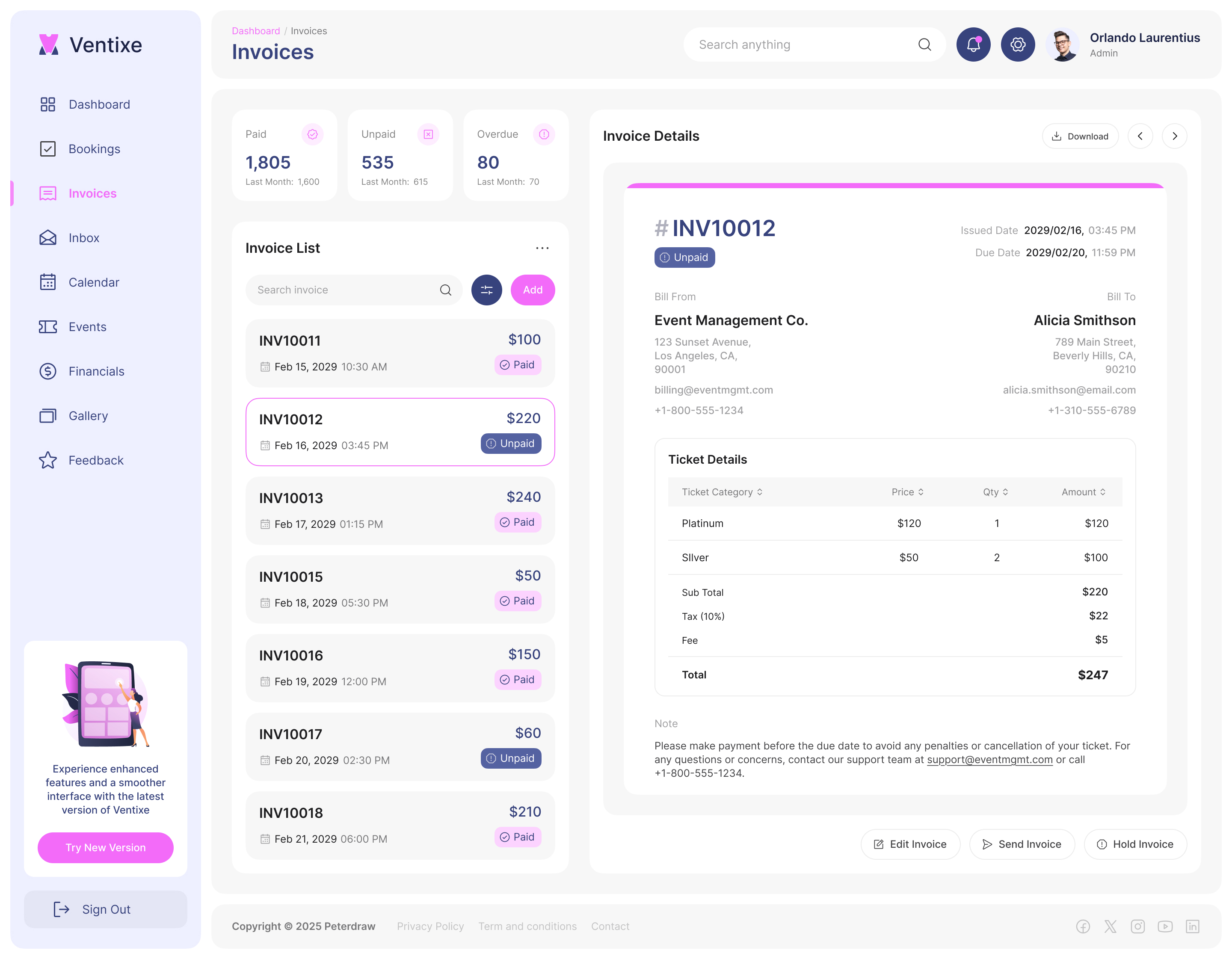Viewport: 1232px width, 959px height.
Task: Open the Inbox envelope icon
Action: coord(48,237)
